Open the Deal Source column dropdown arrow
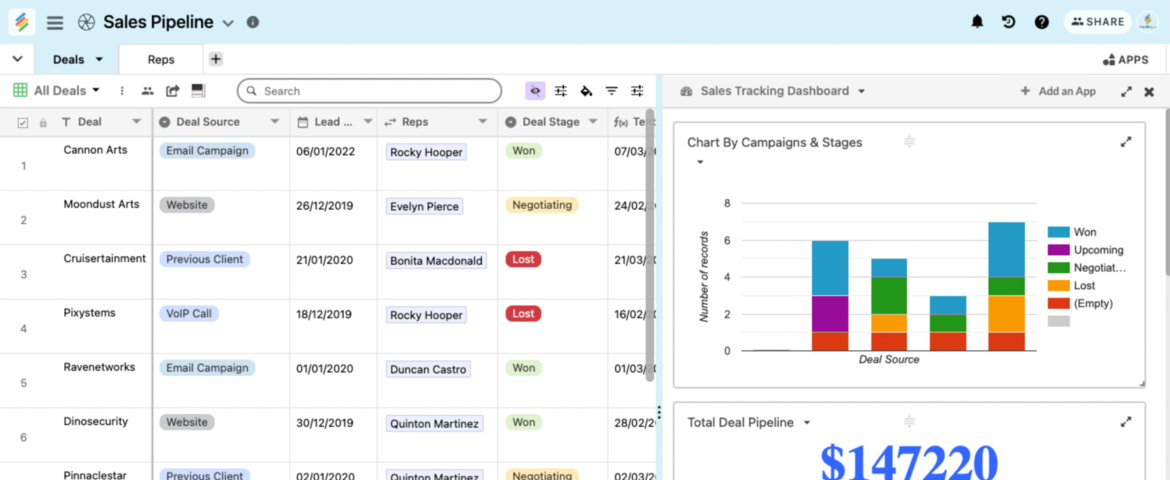Viewport: 1170px width, 480px height. point(274,122)
